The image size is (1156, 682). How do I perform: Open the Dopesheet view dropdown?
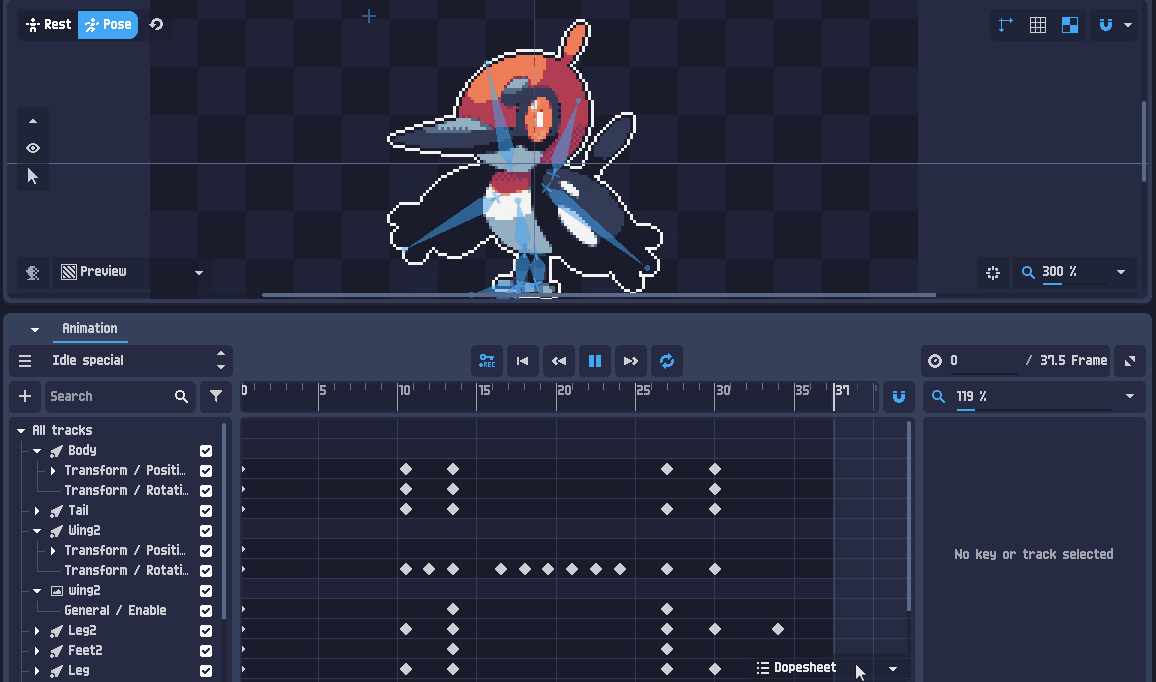[893, 668]
